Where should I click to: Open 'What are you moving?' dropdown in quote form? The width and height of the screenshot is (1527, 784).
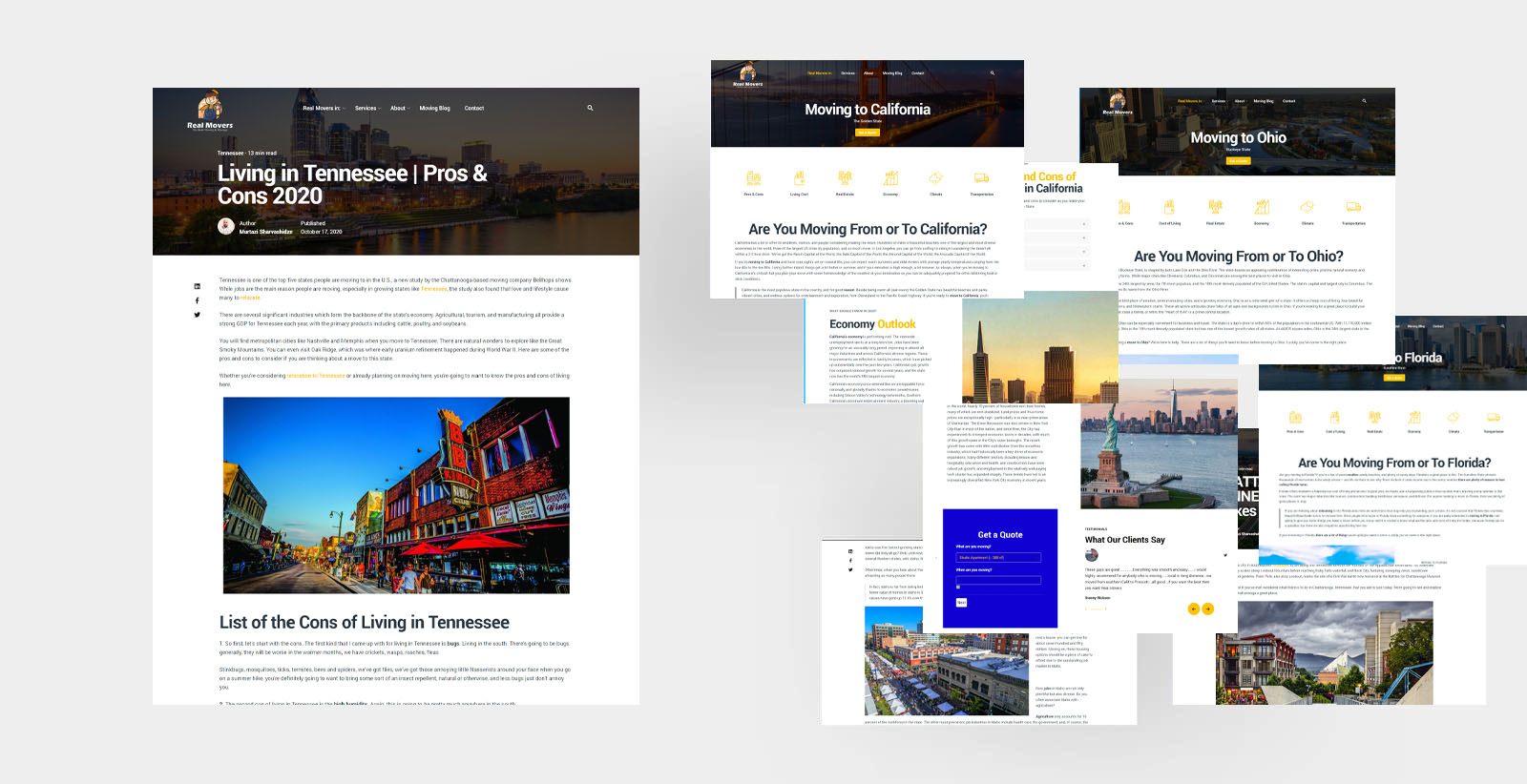point(998,557)
